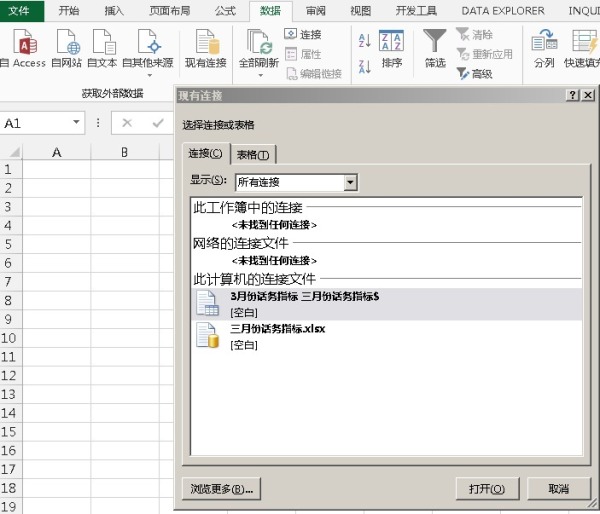Click the table document icon of 3月份话务指标
600x514 pixels.
(207, 303)
